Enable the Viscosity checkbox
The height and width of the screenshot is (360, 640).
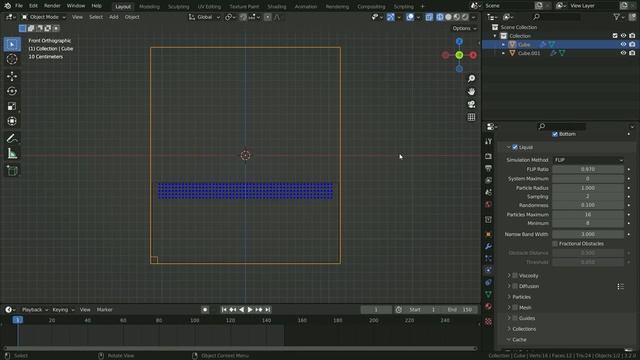[x=515, y=276]
